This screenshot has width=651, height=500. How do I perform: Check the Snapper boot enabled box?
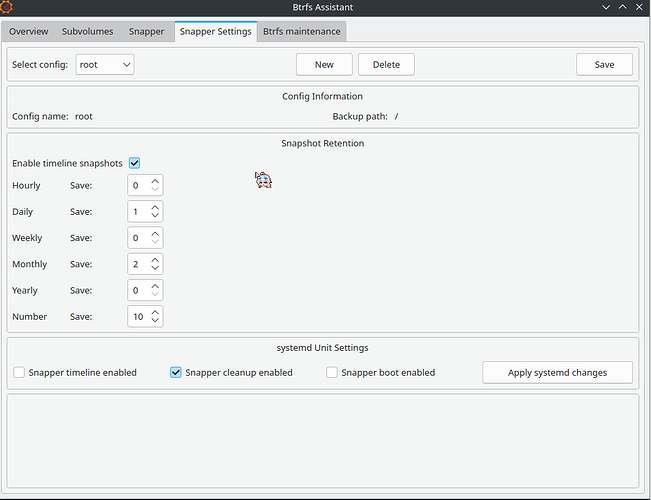coord(332,373)
